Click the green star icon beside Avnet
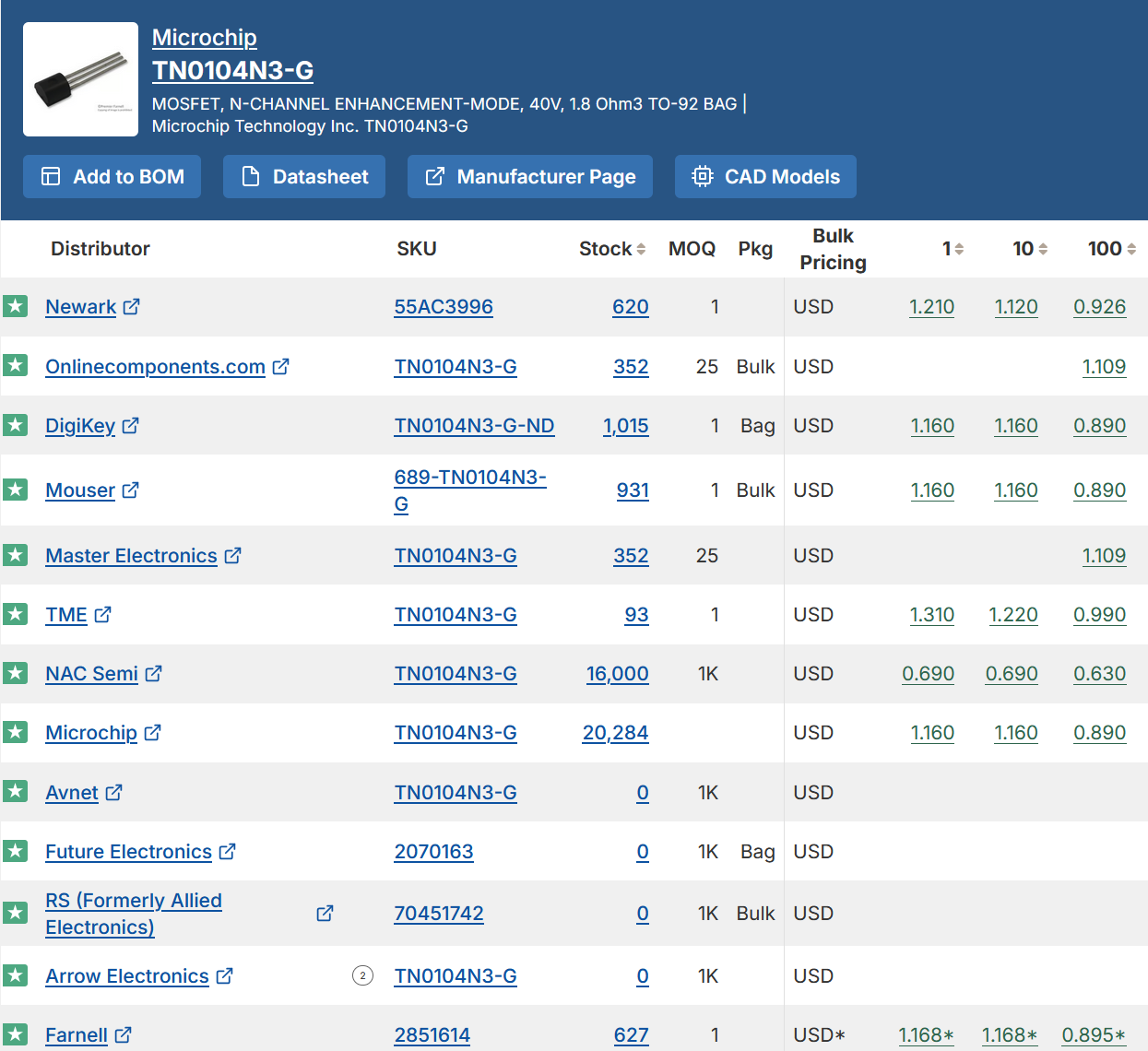Viewport: 1148px width, 1051px height. pyautogui.click(x=15, y=791)
